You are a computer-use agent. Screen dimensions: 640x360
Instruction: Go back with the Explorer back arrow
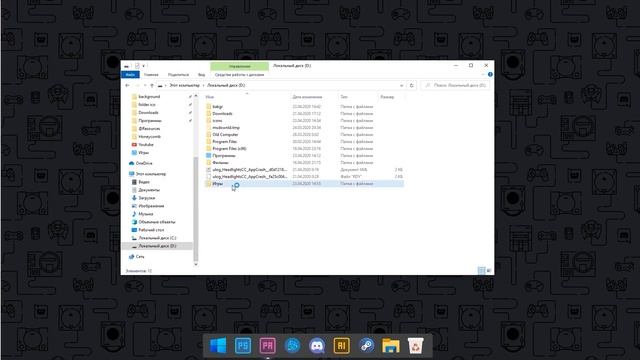pyautogui.click(x=127, y=85)
